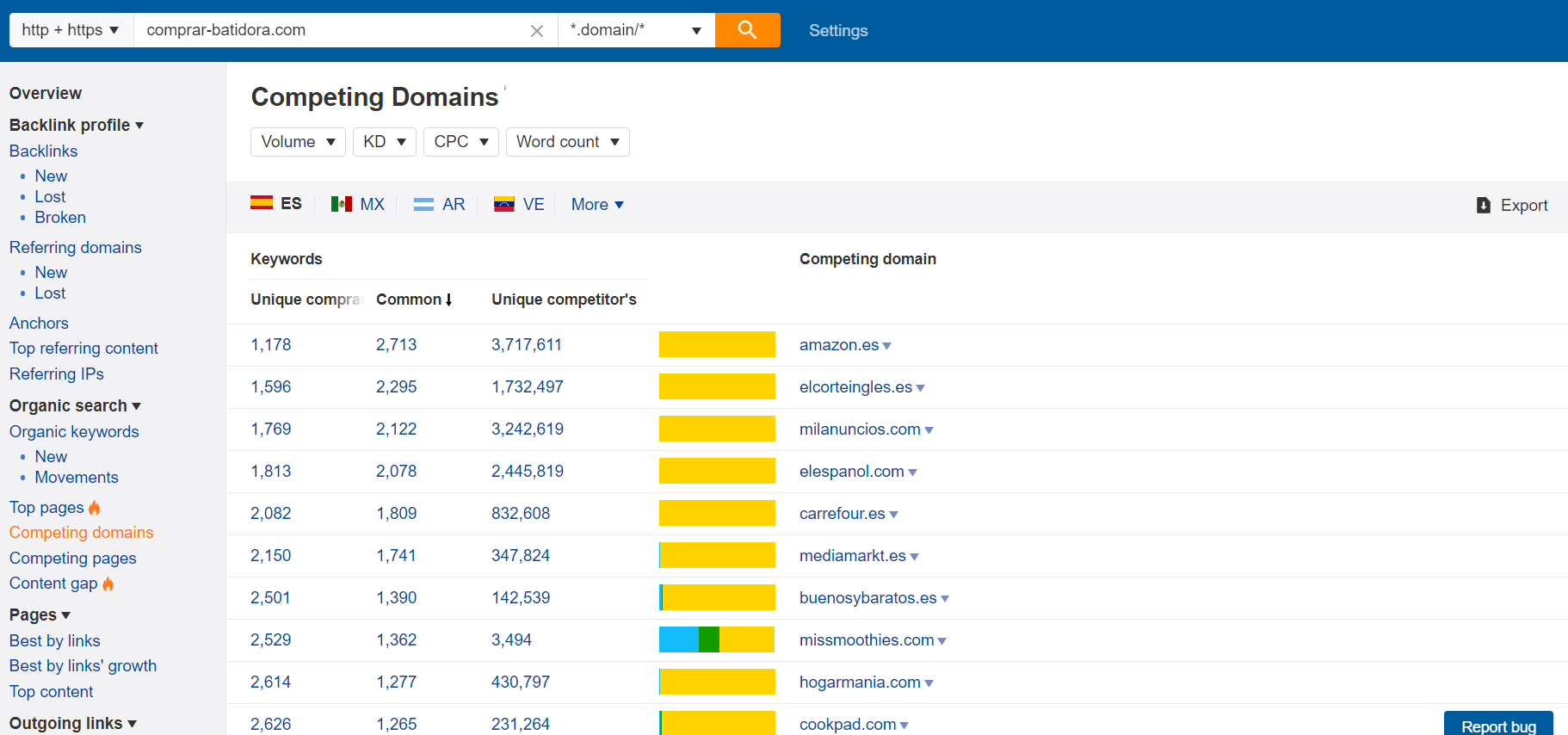The image size is (1568, 735).
Task: Open Settings in the top bar
Action: (838, 31)
